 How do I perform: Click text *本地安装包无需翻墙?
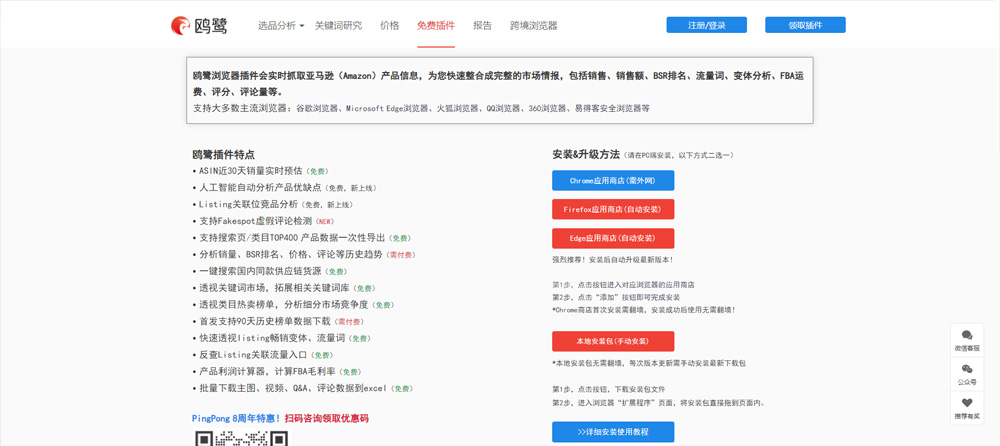point(592,363)
